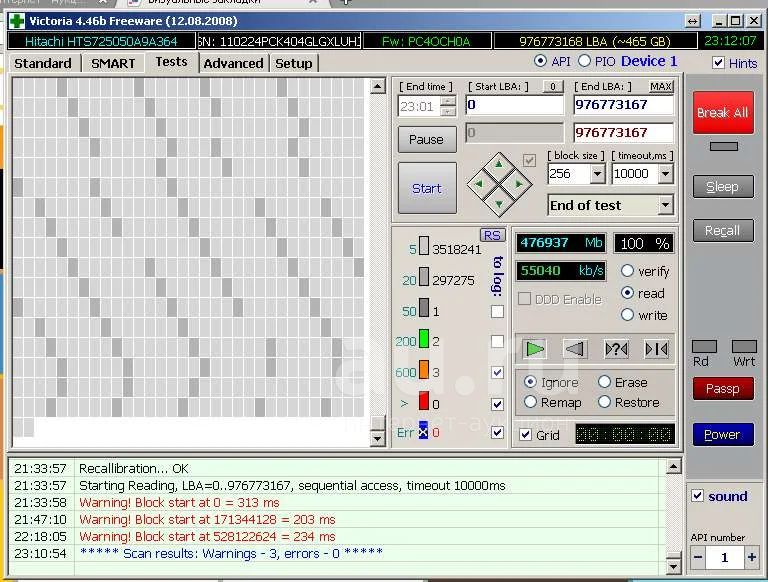Click the reverse scan arrow button
768x582 pixels.
[x=575, y=349]
